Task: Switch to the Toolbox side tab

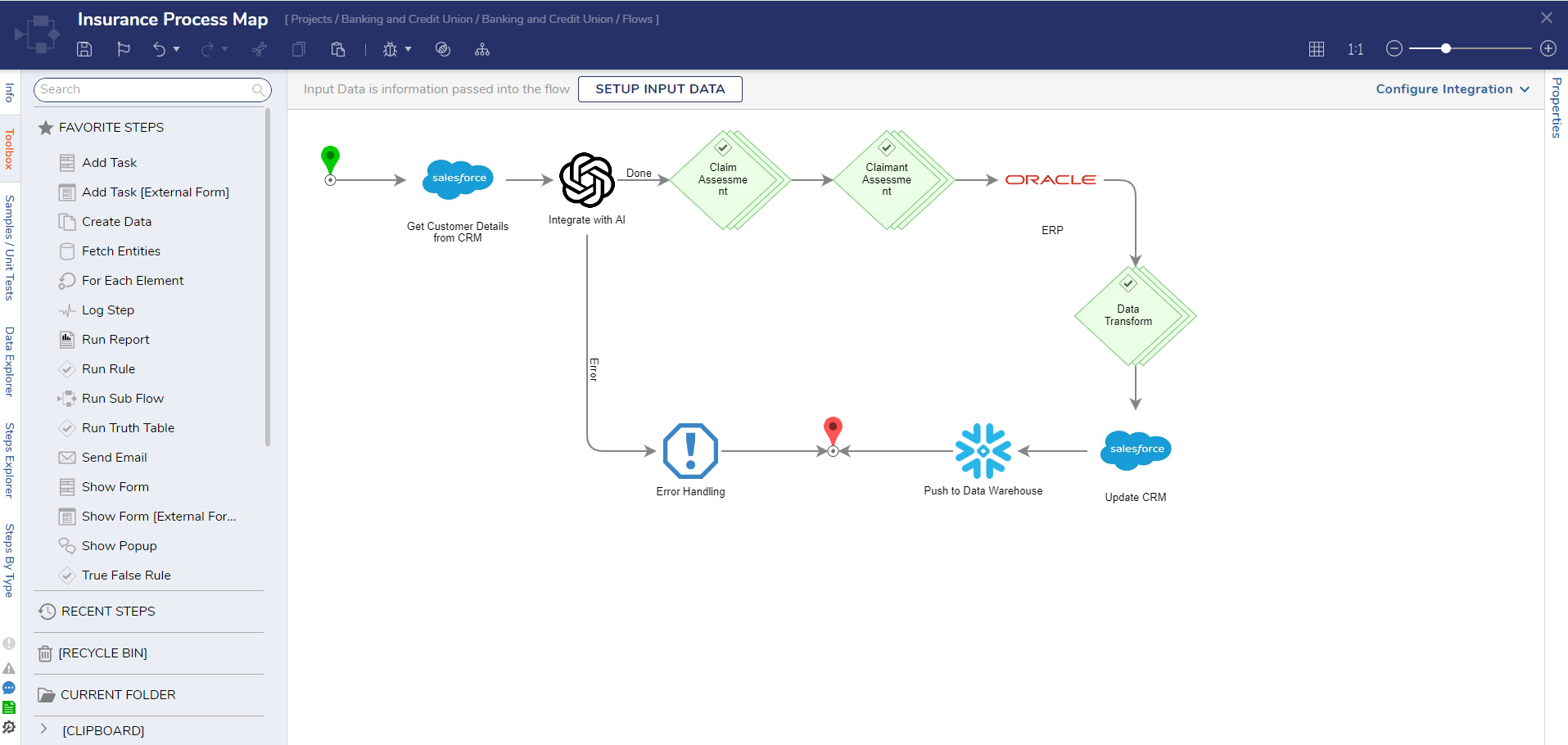Action: (9, 149)
